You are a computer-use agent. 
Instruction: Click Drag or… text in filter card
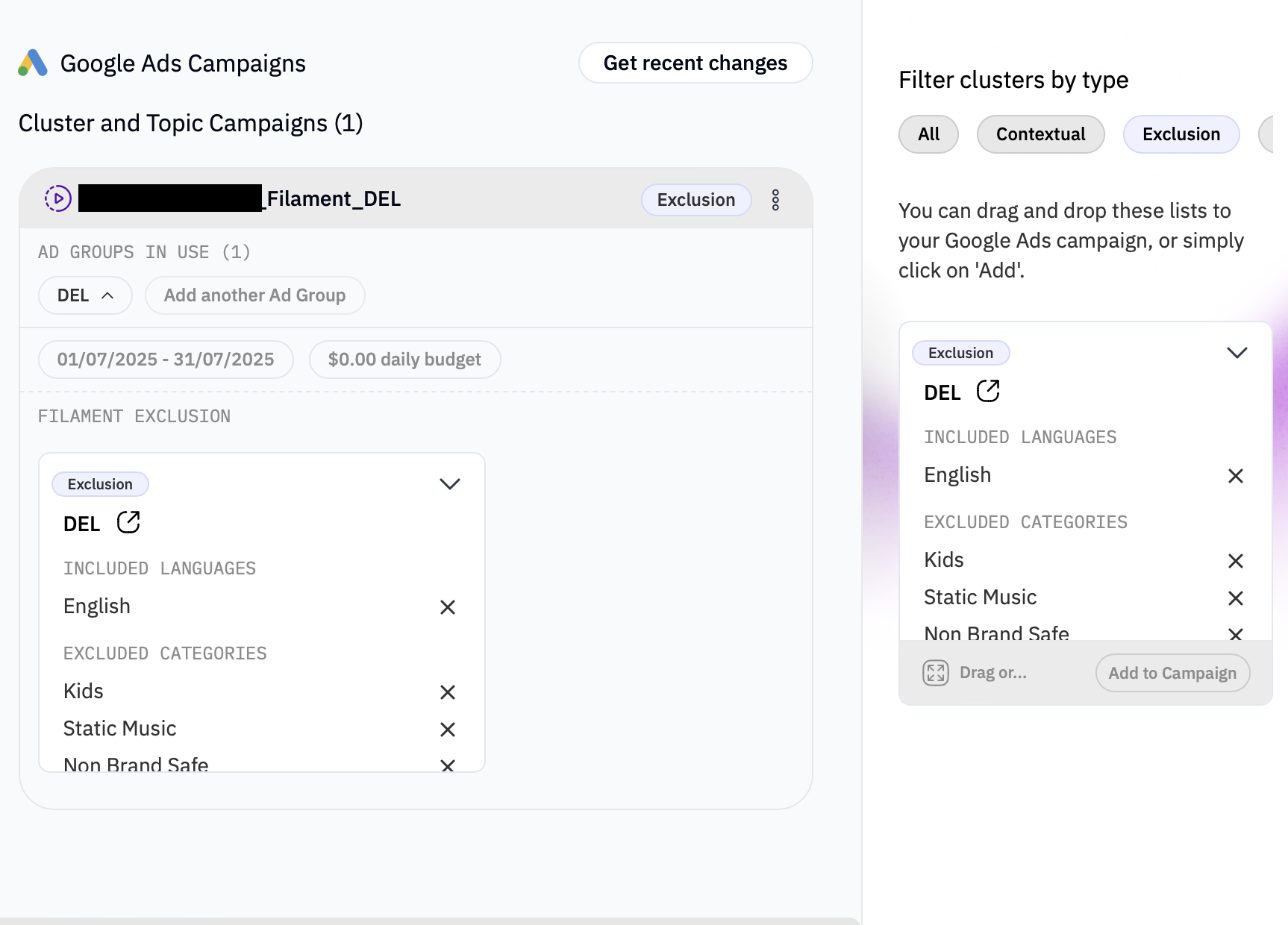992,673
